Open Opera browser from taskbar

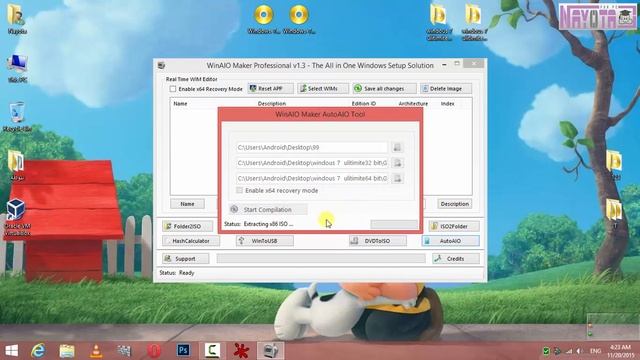tap(154, 351)
